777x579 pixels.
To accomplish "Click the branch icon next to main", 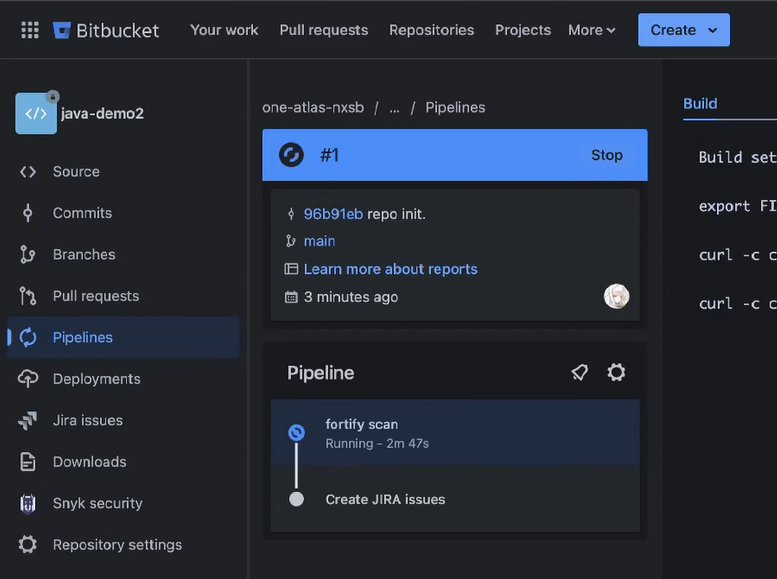I will click(291, 241).
